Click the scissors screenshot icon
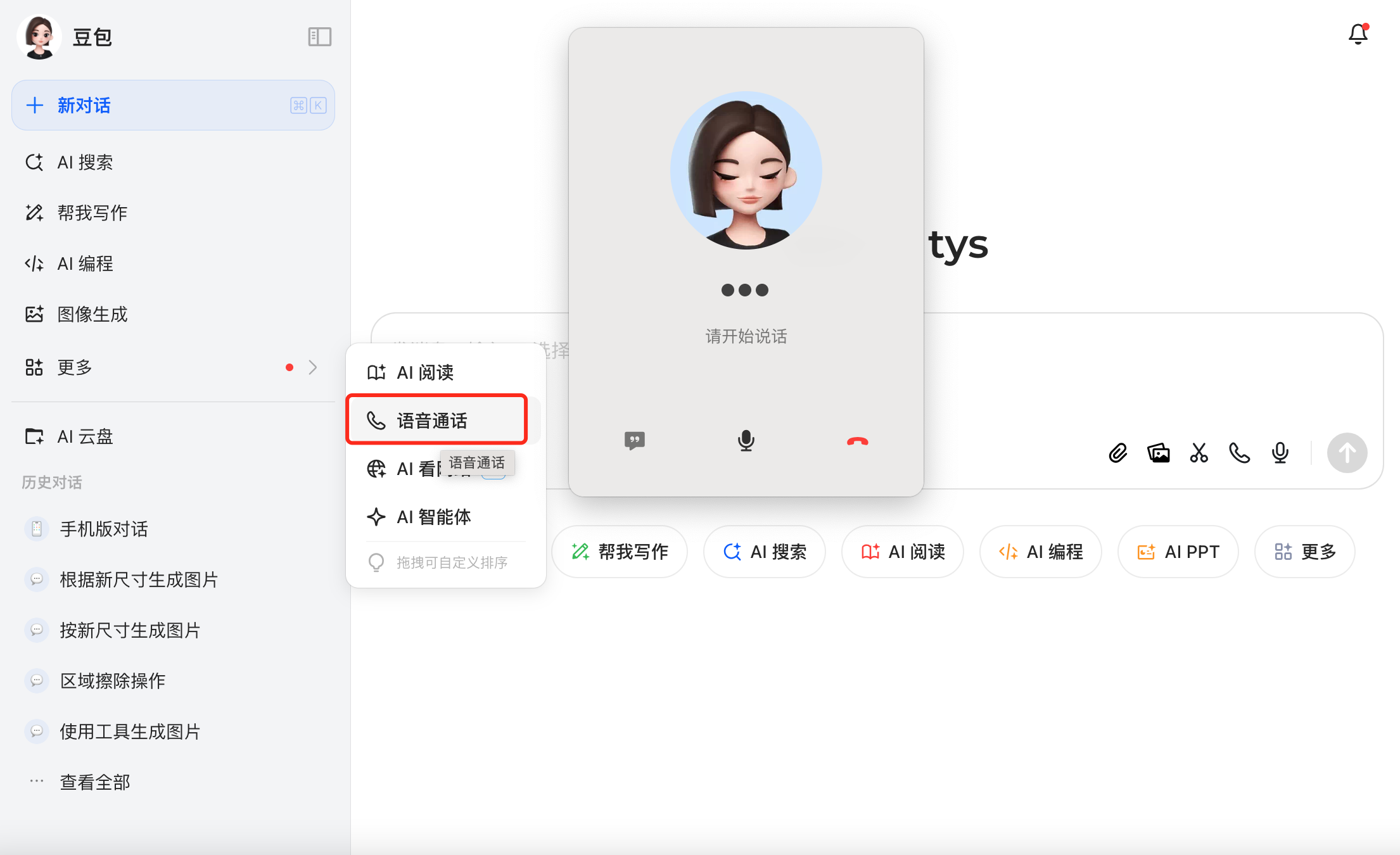Image resolution: width=1400 pixels, height=855 pixels. point(1199,453)
